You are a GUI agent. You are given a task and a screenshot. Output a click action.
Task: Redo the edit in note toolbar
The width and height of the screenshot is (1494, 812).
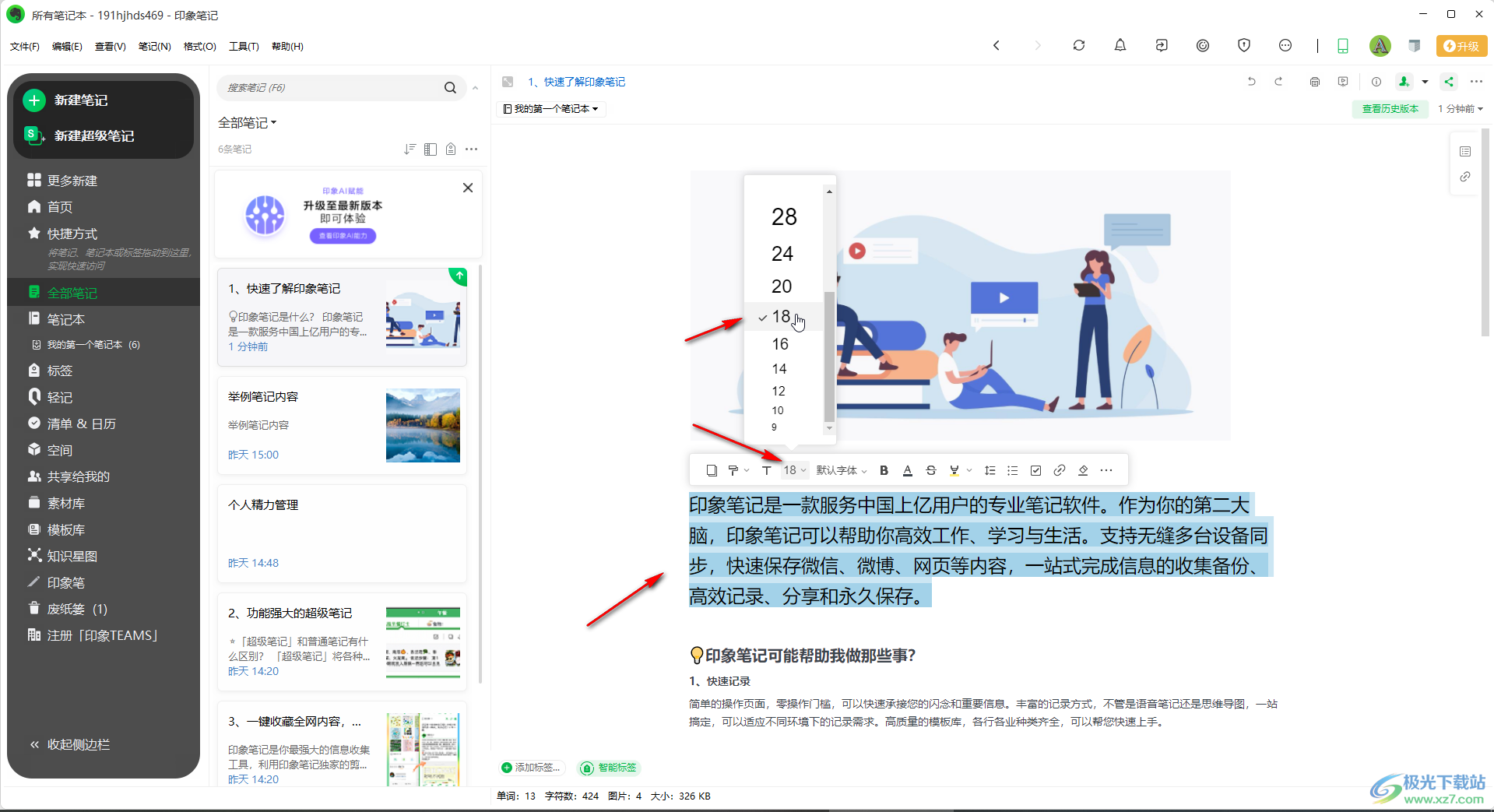pos(1278,82)
